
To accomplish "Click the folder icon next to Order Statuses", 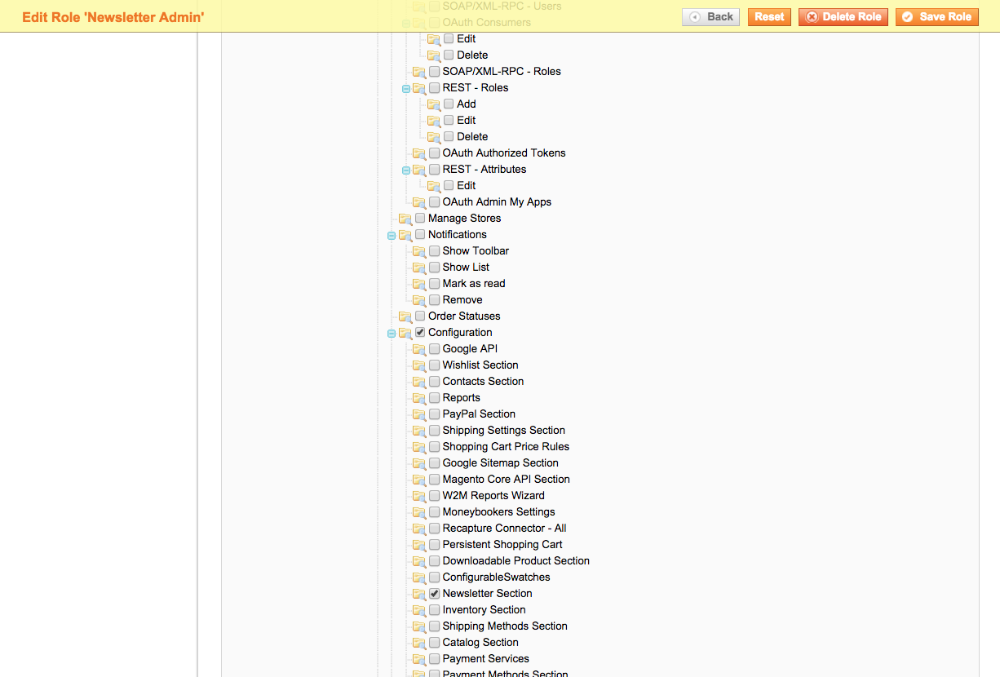I will [405, 317].
